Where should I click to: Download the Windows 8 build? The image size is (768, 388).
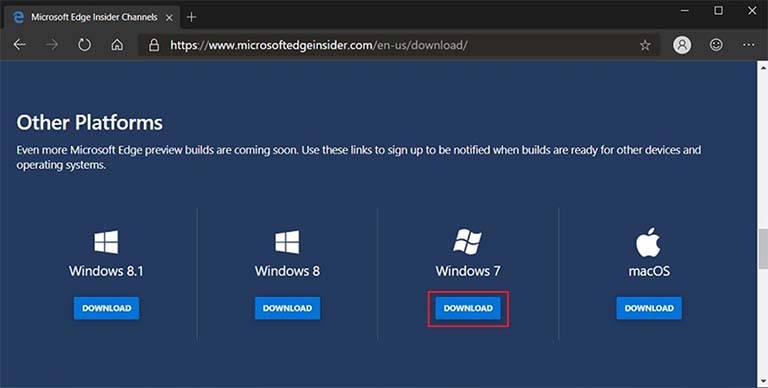coord(287,308)
